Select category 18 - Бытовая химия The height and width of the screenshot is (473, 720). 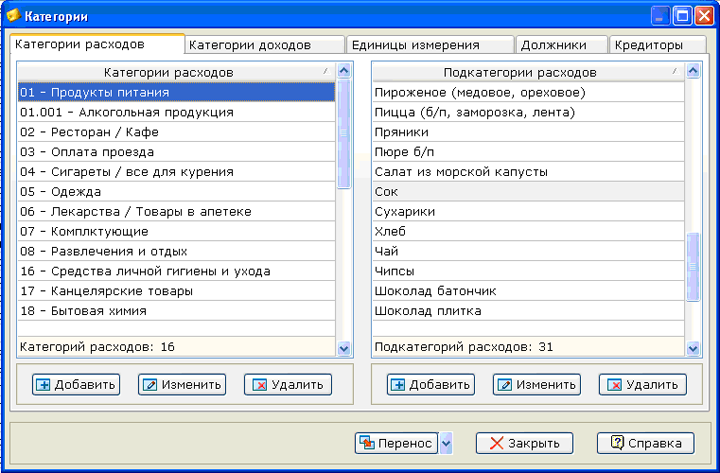(x=176, y=311)
